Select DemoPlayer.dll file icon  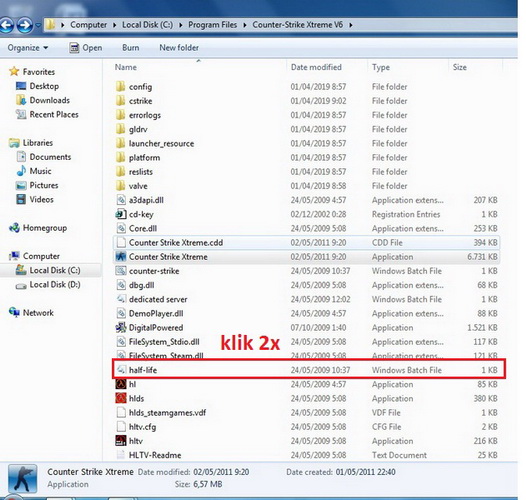pos(120,313)
